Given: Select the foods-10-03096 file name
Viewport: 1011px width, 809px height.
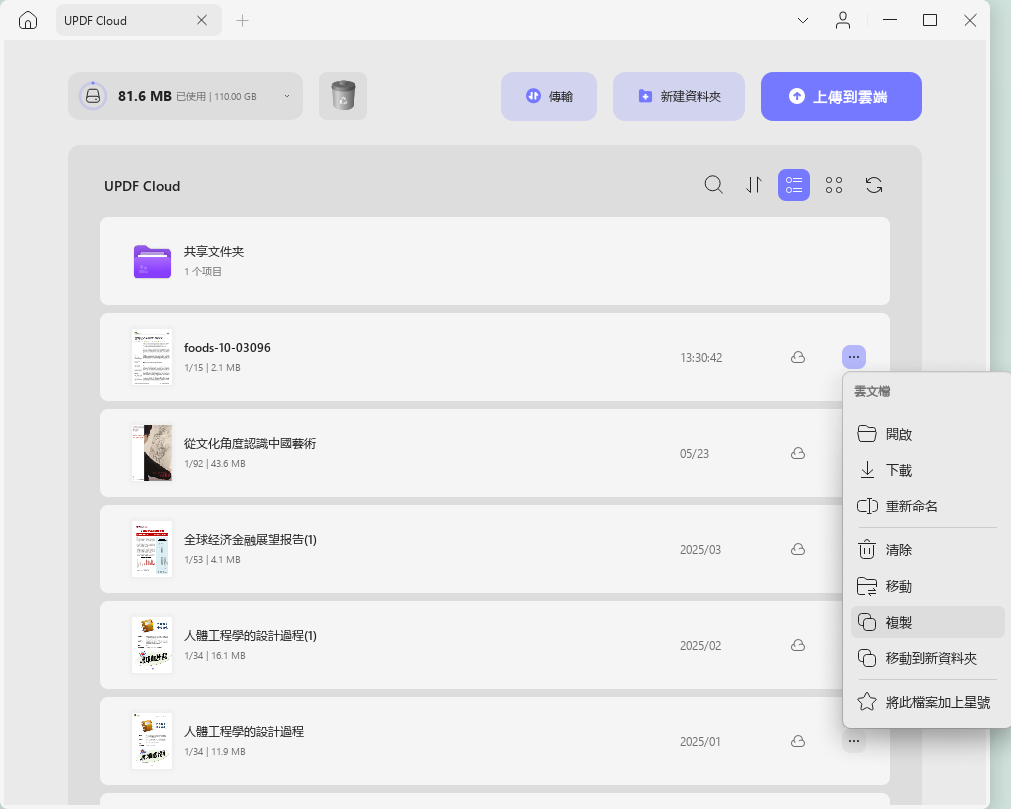Looking at the screenshot, I should coord(227,347).
